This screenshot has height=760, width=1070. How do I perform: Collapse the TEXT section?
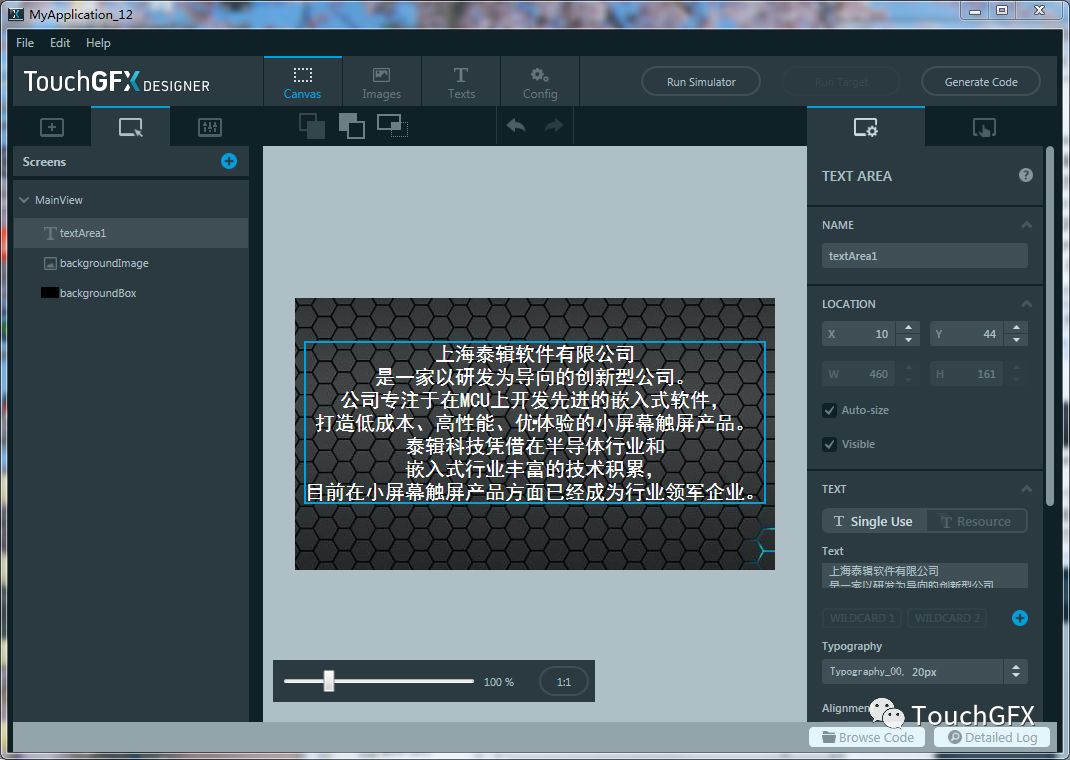click(x=1026, y=489)
